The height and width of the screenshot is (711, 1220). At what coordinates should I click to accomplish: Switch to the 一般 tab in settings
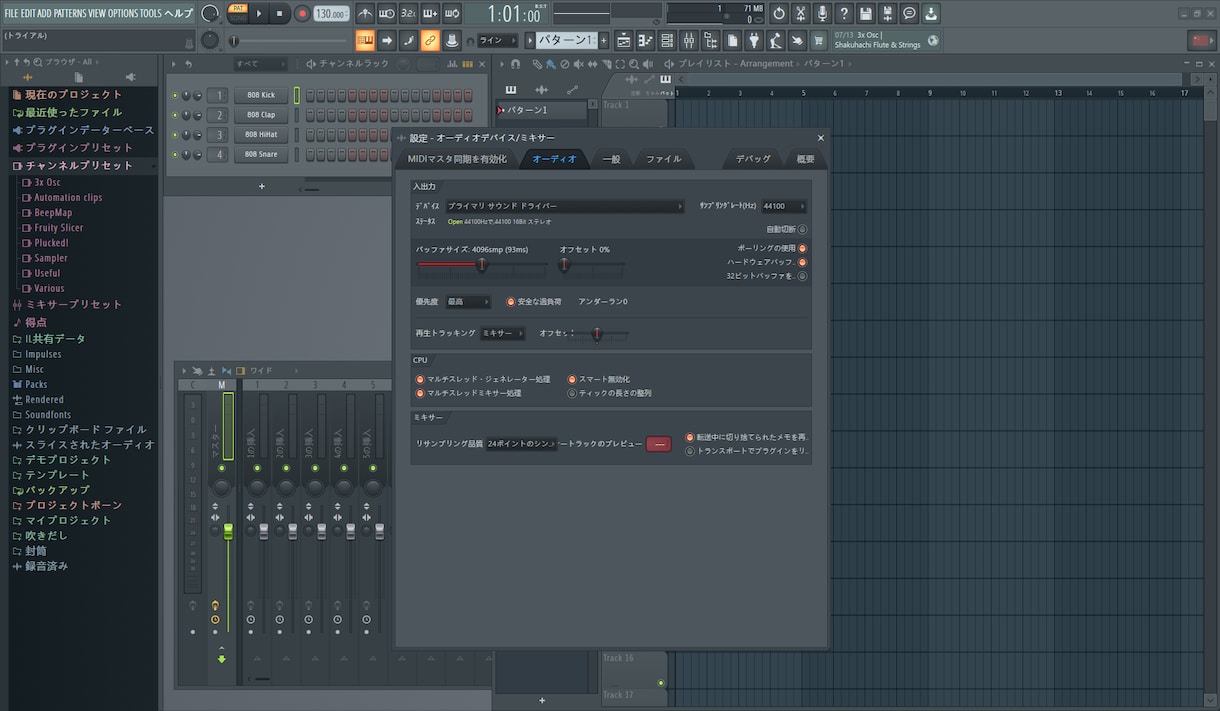611,159
